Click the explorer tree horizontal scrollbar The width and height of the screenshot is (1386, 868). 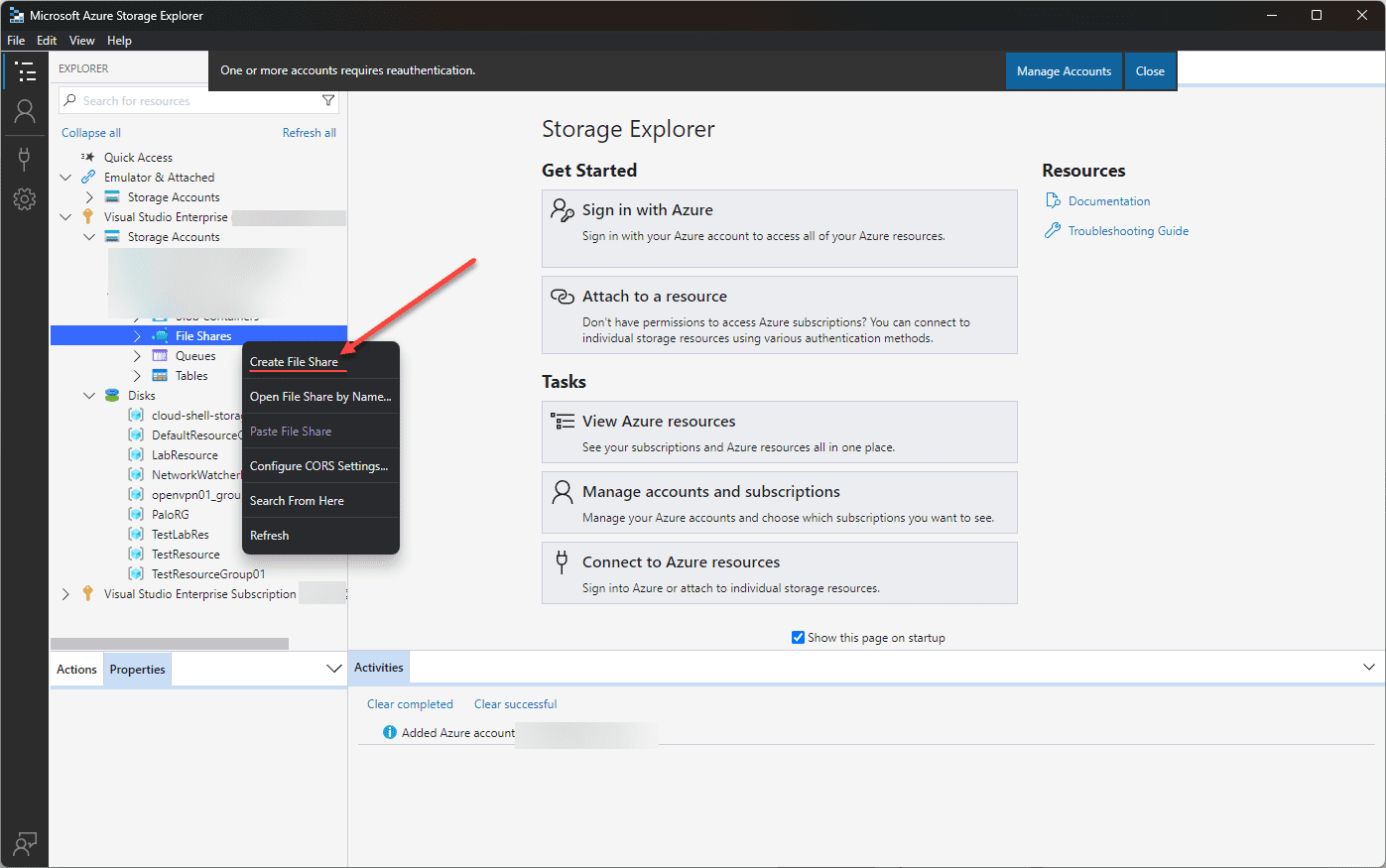coord(170,644)
